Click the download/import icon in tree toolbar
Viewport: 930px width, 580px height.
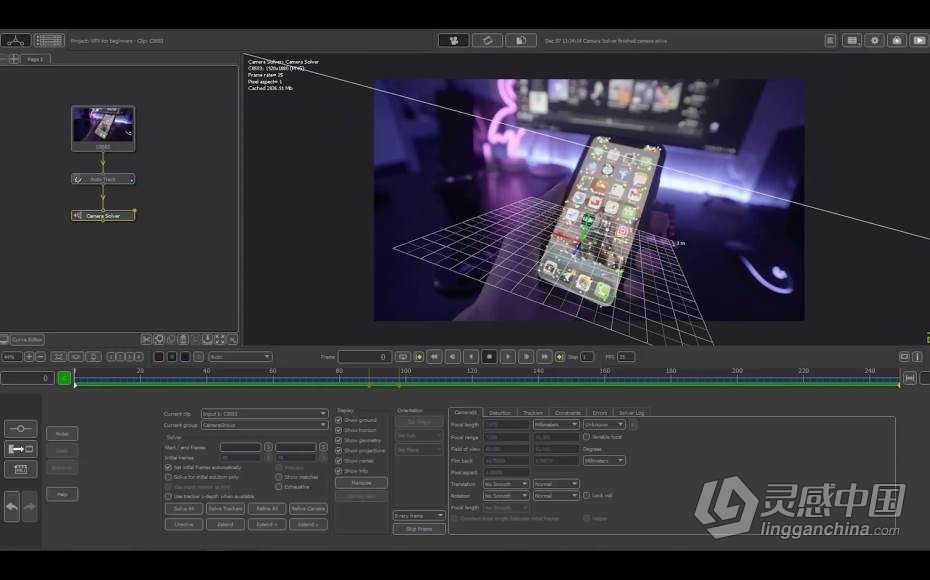[208, 339]
